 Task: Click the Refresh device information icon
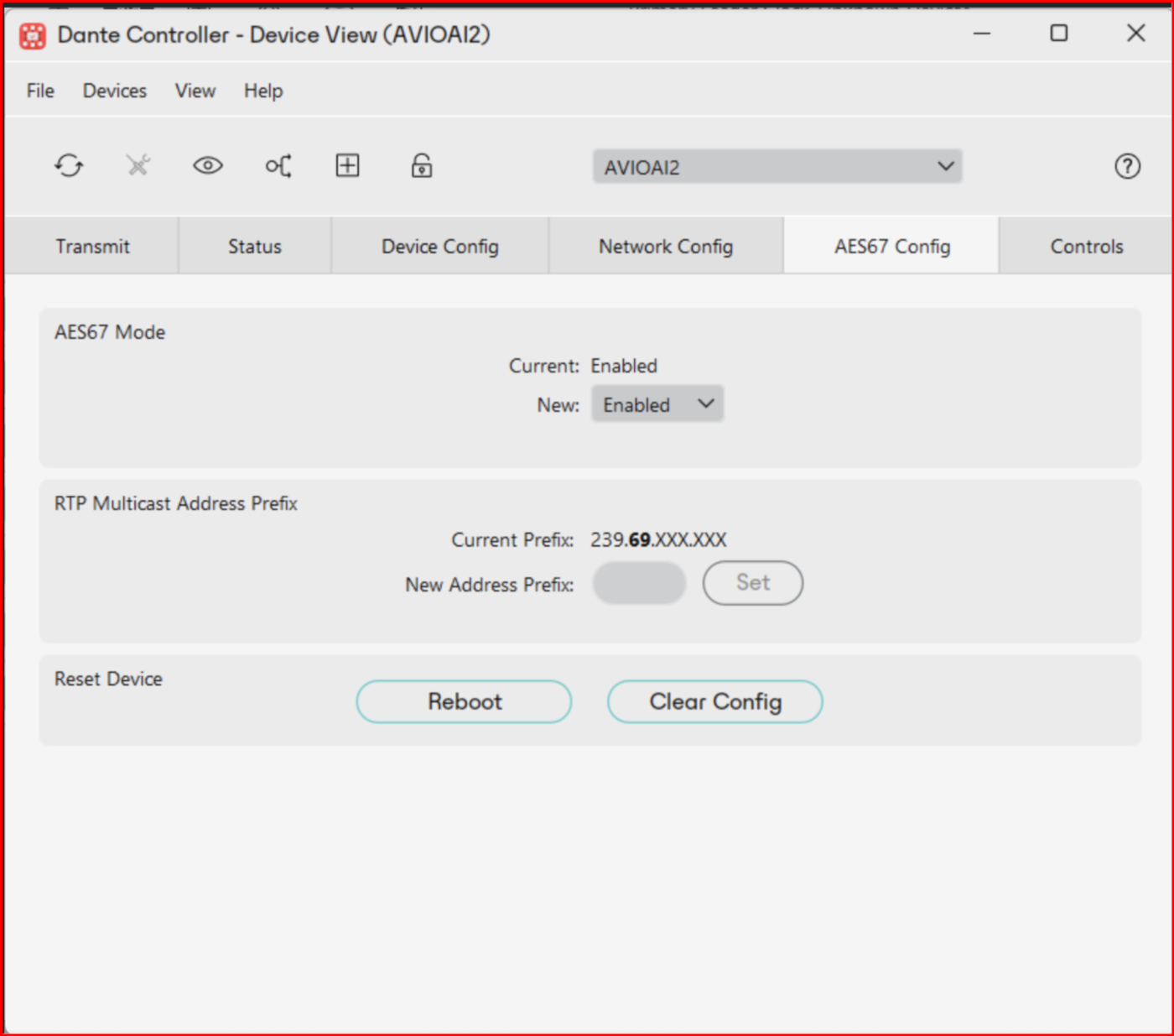tap(69, 165)
